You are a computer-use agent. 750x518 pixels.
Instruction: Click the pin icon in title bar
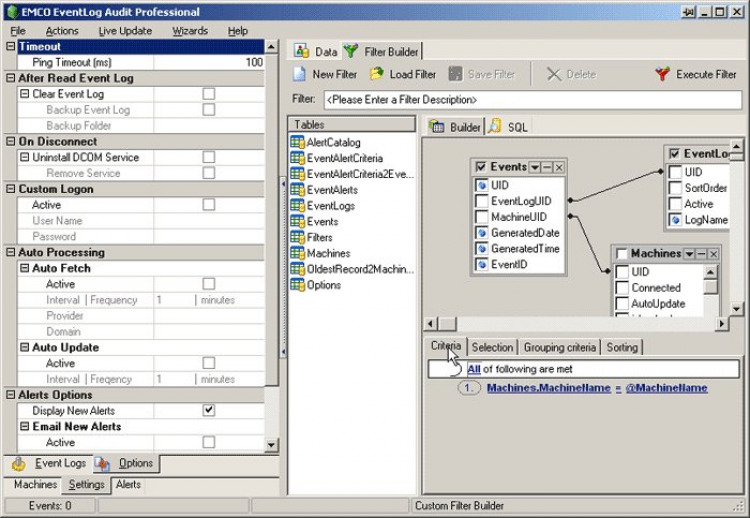click(688, 12)
